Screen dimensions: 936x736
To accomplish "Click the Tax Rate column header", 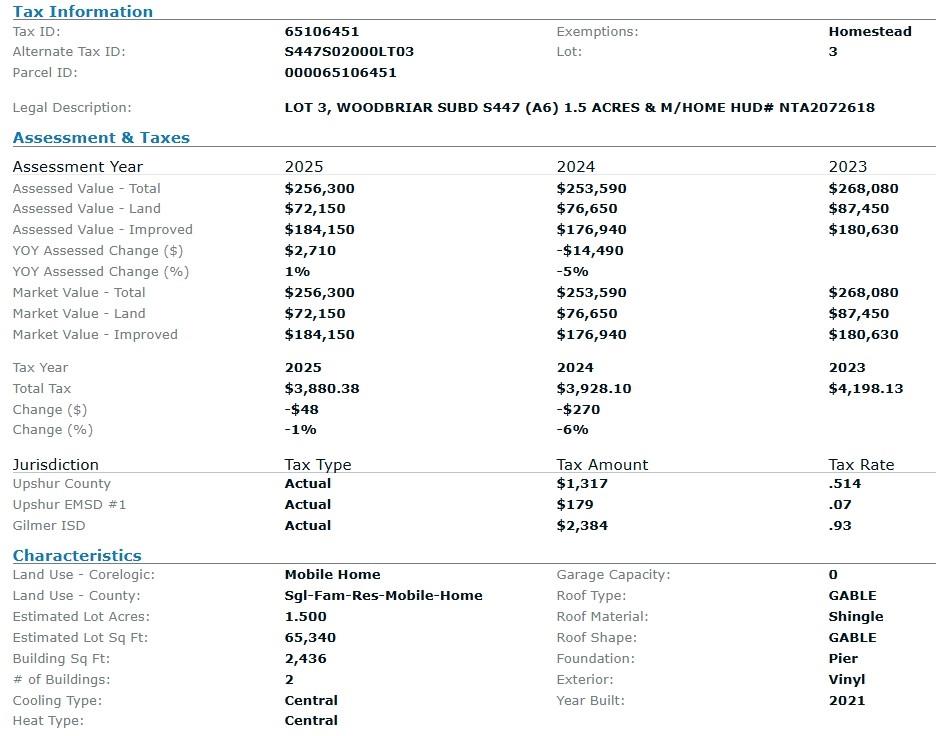I will click(862, 465).
